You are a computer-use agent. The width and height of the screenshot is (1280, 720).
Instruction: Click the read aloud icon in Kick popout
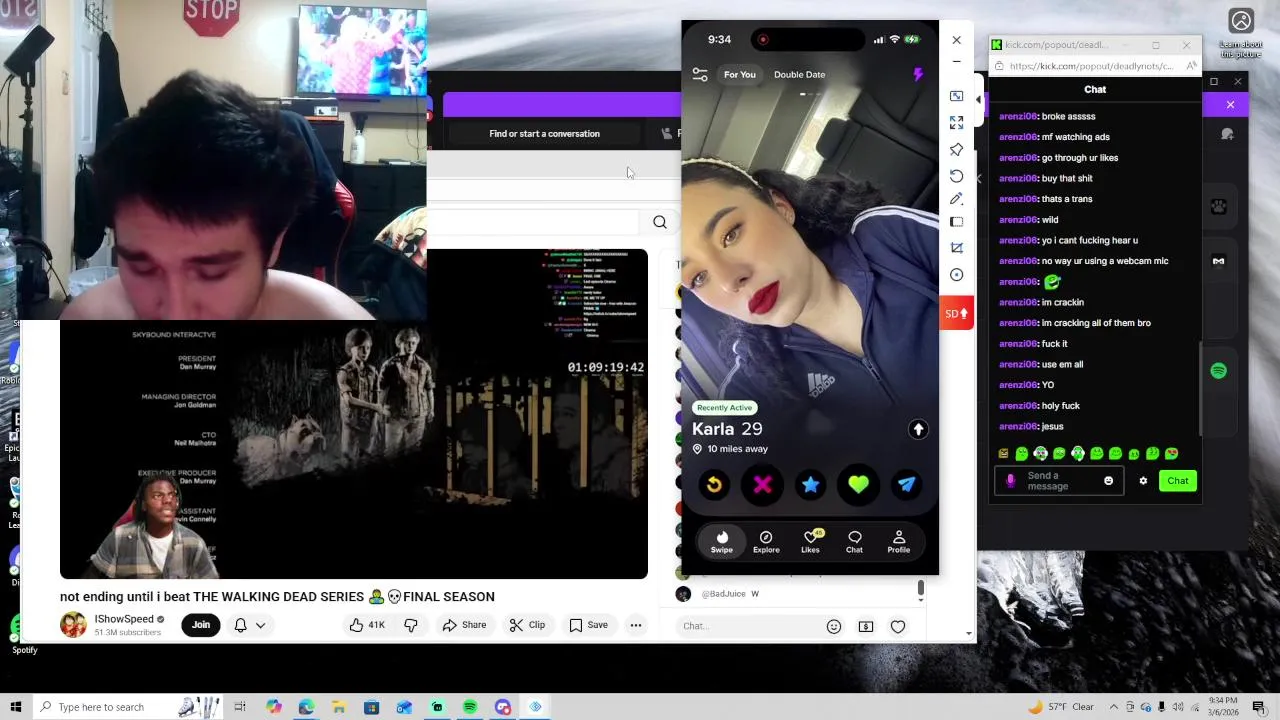(x=1191, y=66)
